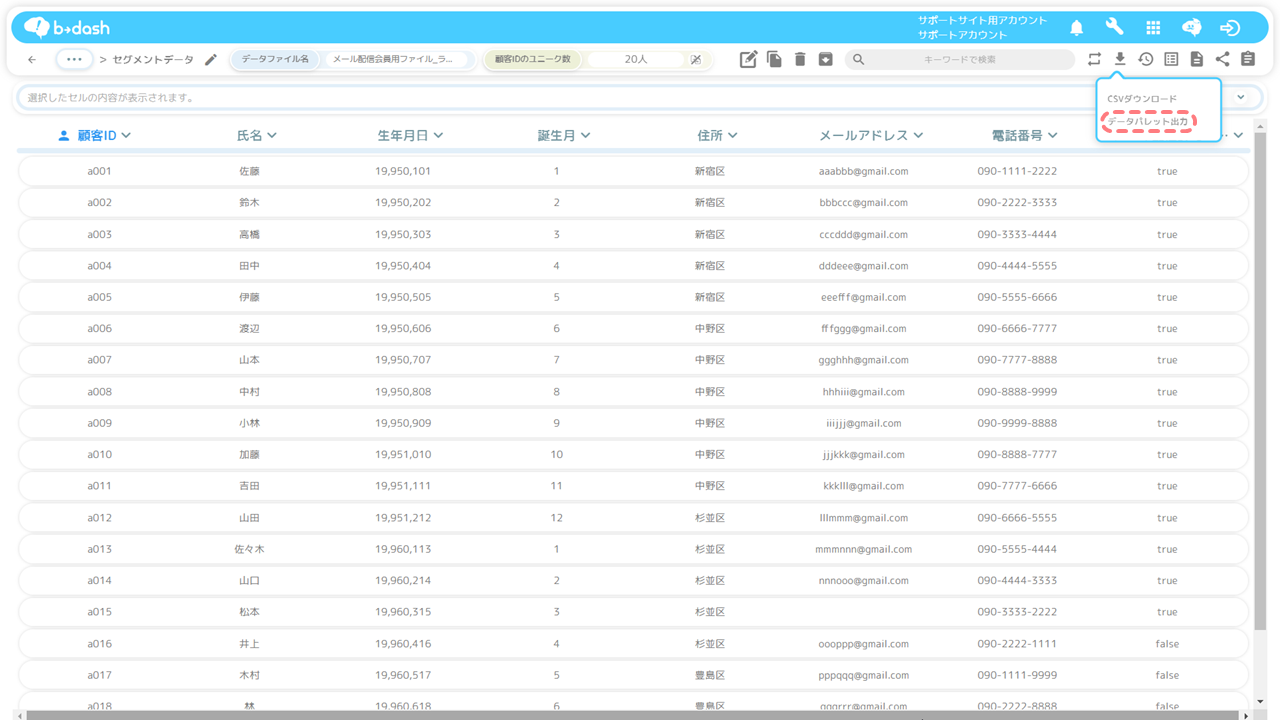Click the 20人 count value

click(636, 60)
